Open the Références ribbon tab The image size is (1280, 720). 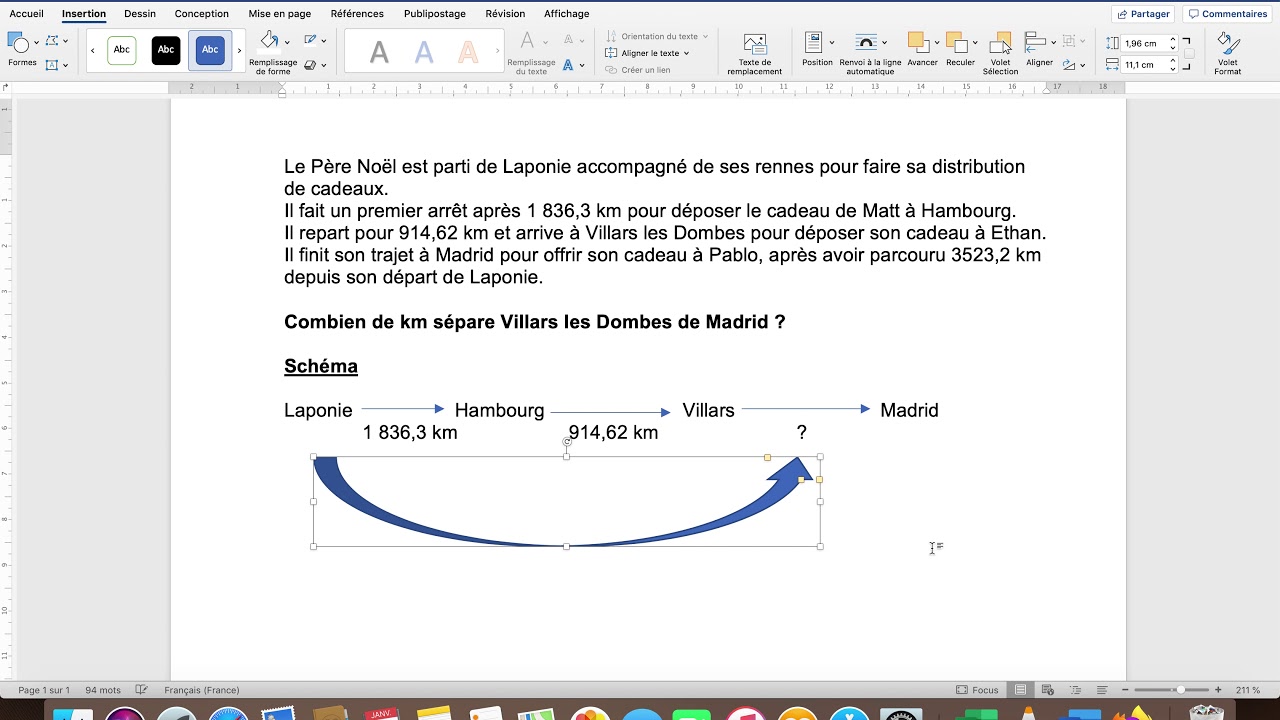tap(357, 14)
